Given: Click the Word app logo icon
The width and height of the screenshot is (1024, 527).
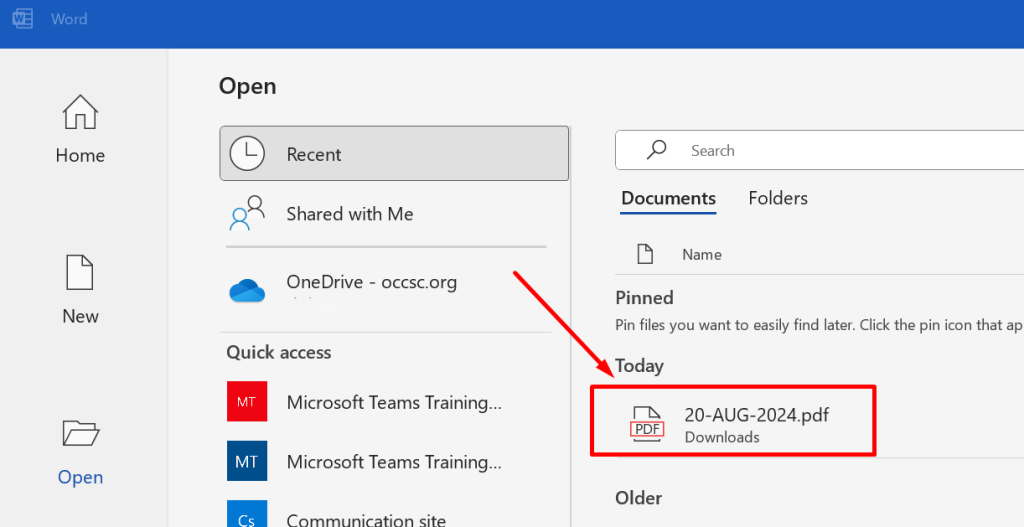Looking at the screenshot, I should [22, 18].
